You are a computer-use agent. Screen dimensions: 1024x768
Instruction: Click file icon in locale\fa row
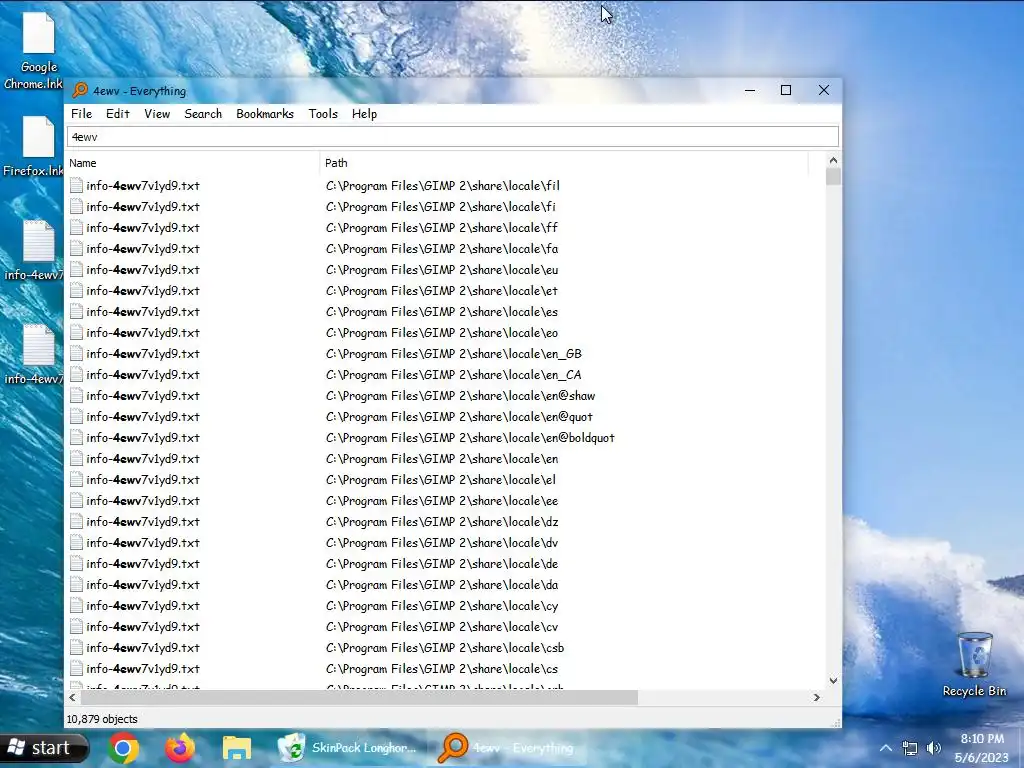click(76, 248)
